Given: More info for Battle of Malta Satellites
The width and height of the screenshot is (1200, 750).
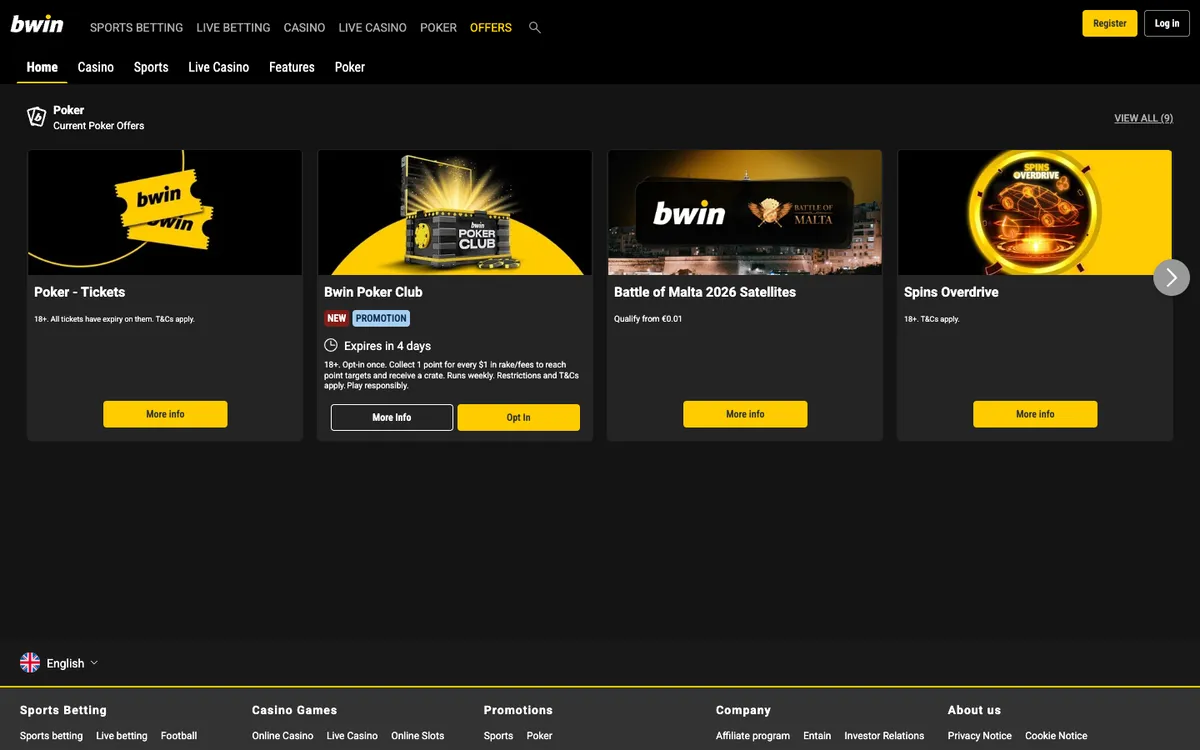Looking at the screenshot, I should click(745, 414).
